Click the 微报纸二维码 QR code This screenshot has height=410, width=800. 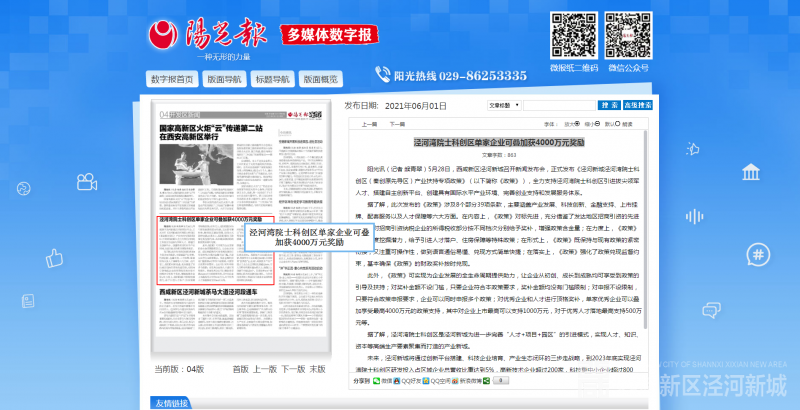[574, 35]
